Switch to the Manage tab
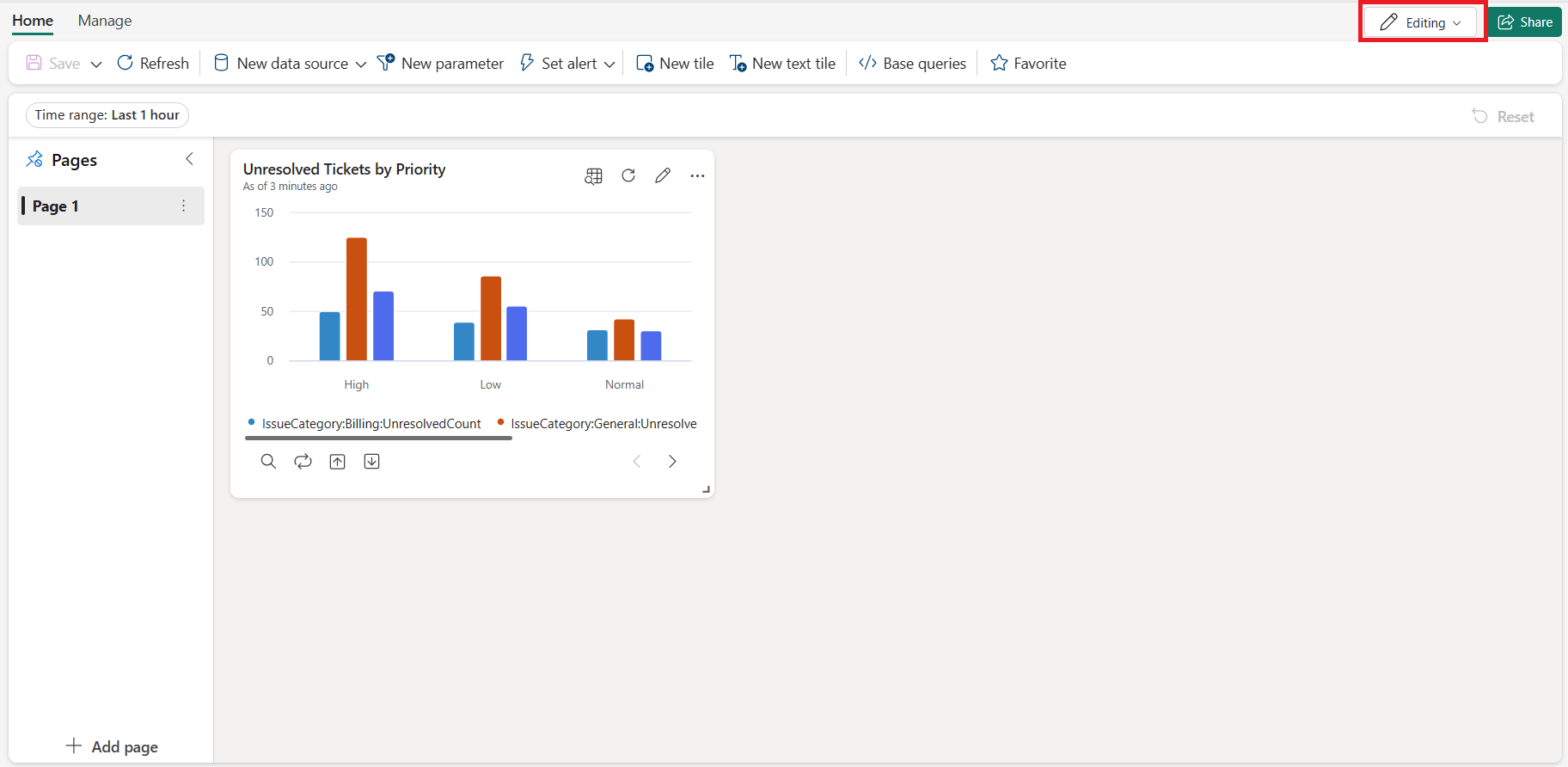The image size is (1568, 767). 105,21
